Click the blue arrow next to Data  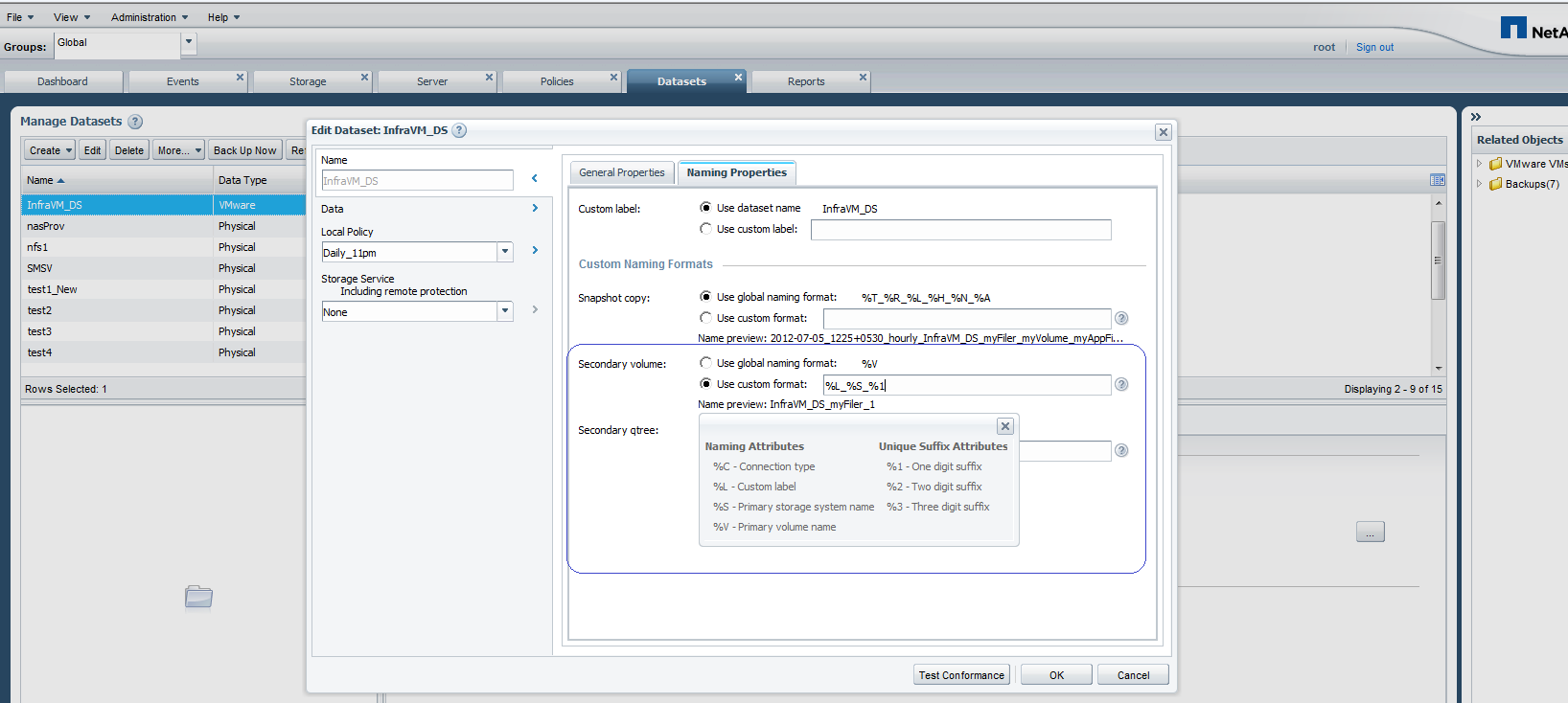pos(535,208)
